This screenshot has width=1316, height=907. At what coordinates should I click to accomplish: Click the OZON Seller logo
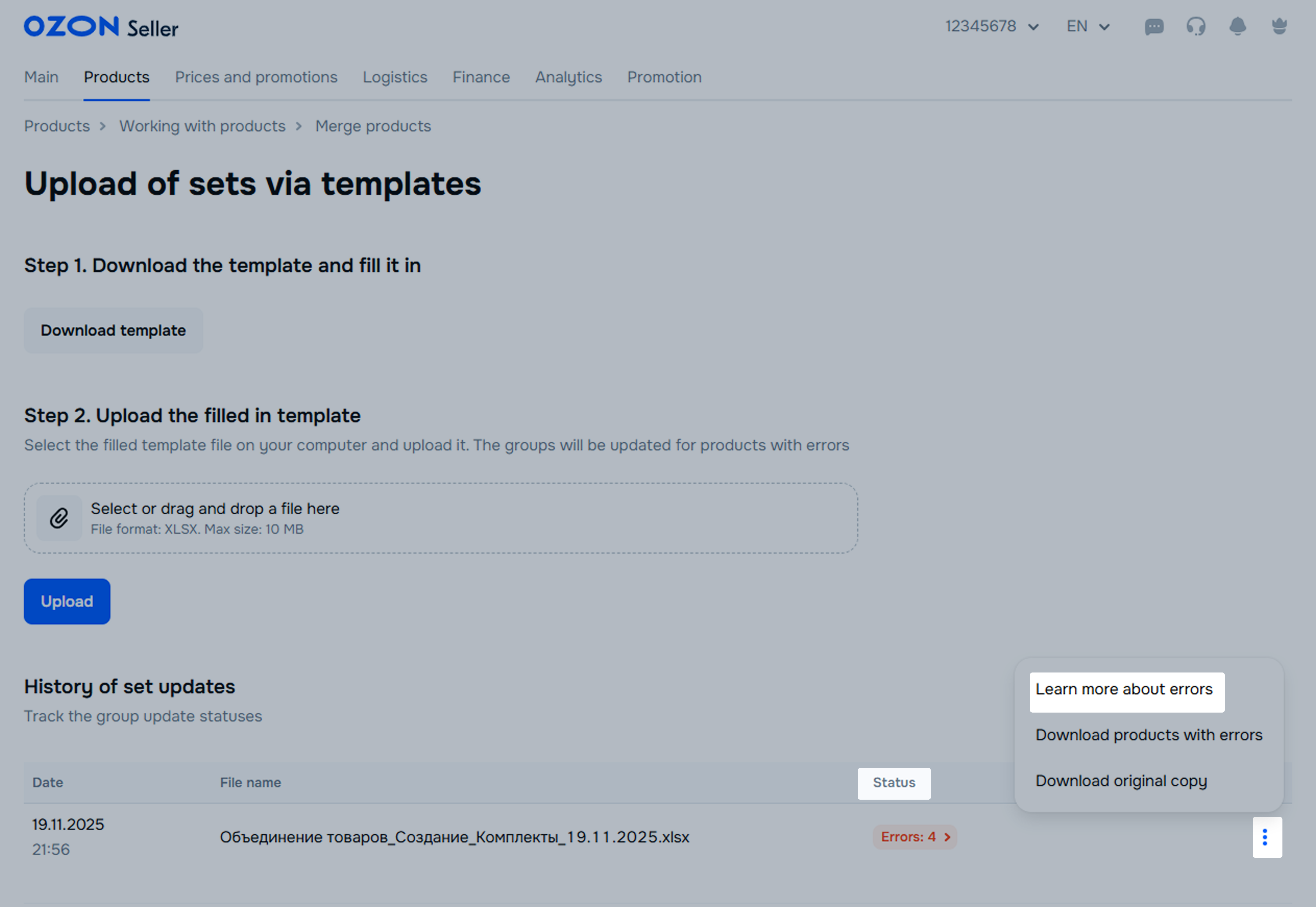click(x=101, y=27)
